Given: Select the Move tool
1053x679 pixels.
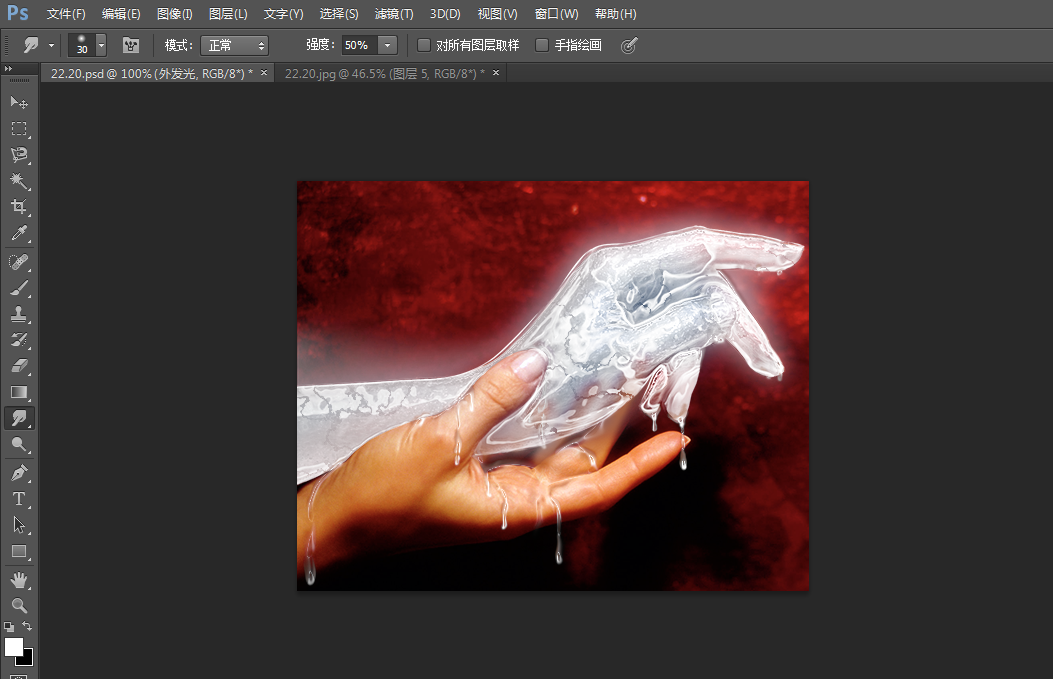Looking at the screenshot, I should pos(18,103).
